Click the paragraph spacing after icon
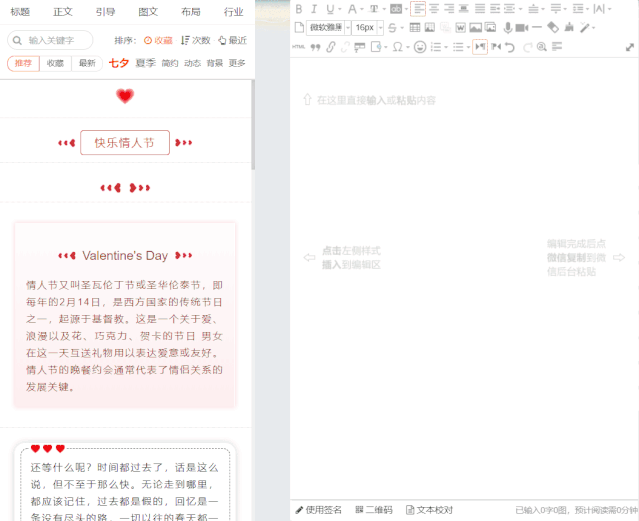Image resolution: width=639 pixels, height=521 pixels. pyautogui.click(x=555, y=9)
